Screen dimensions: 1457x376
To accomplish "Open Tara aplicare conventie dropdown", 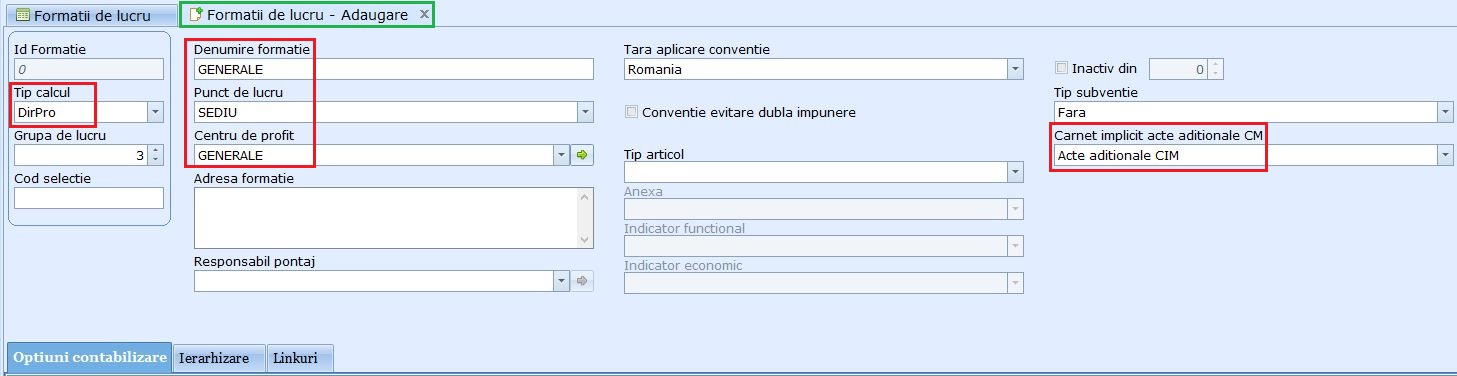I will tap(1015, 69).
